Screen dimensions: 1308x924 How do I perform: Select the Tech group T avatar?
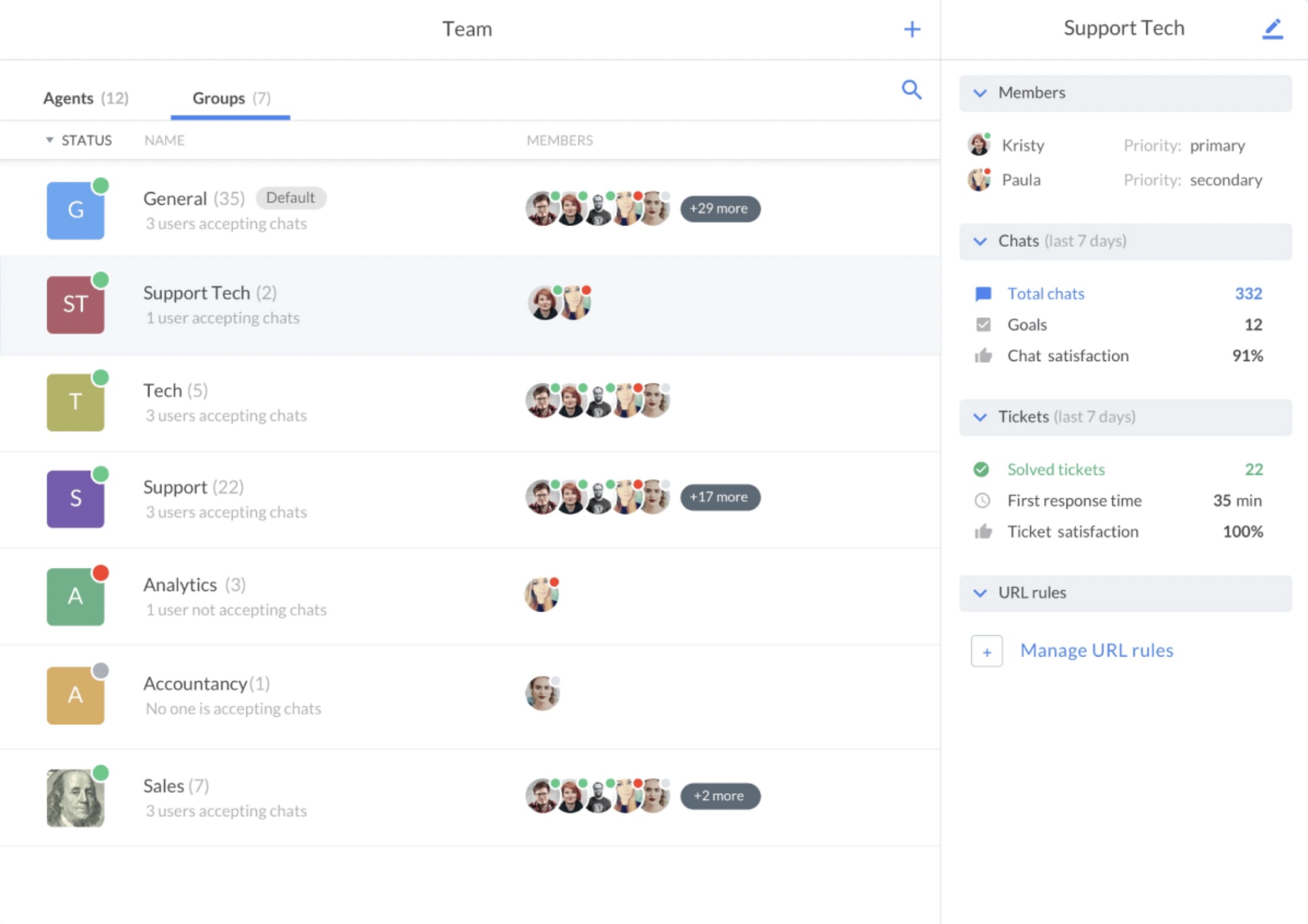click(75, 402)
